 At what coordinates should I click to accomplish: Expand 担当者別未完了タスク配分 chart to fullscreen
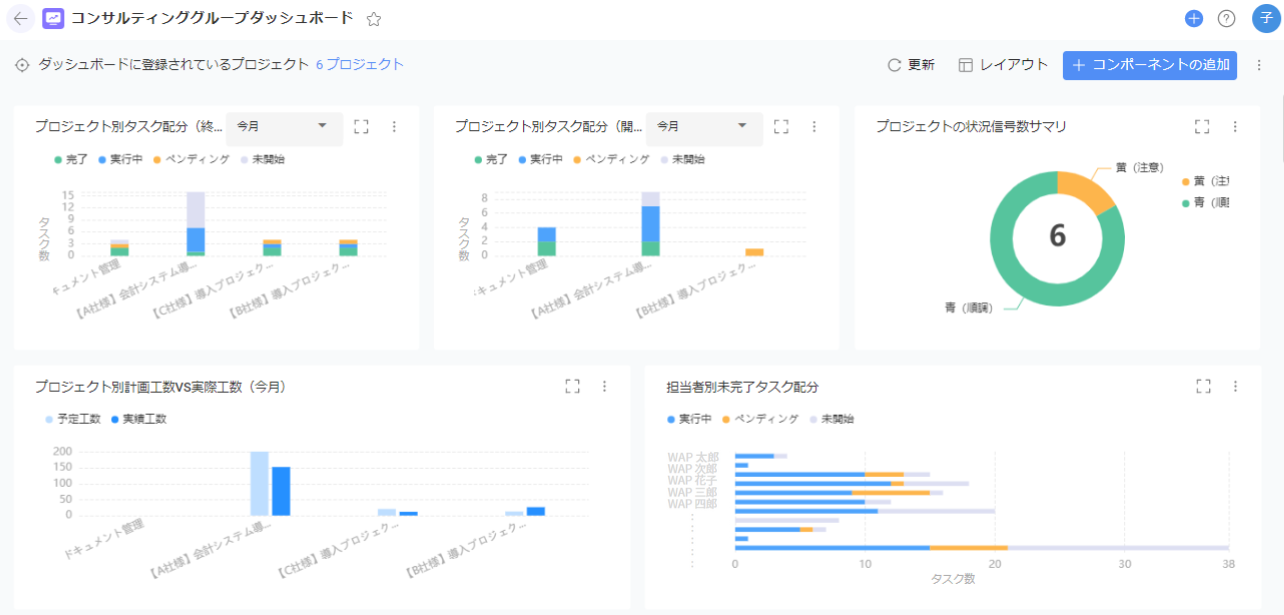(x=1203, y=386)
